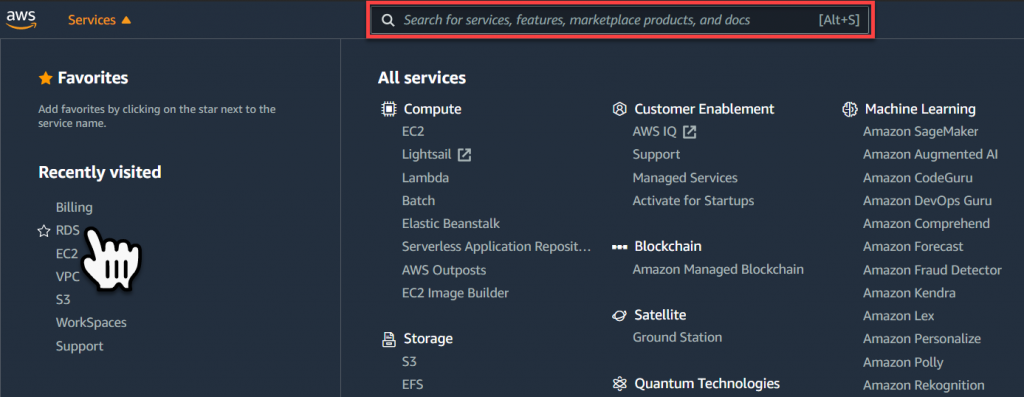The height and width of the screenshot is (397, 1024).
Task: Open Amazon Managed Blockchain
Action: pos(718,269)
